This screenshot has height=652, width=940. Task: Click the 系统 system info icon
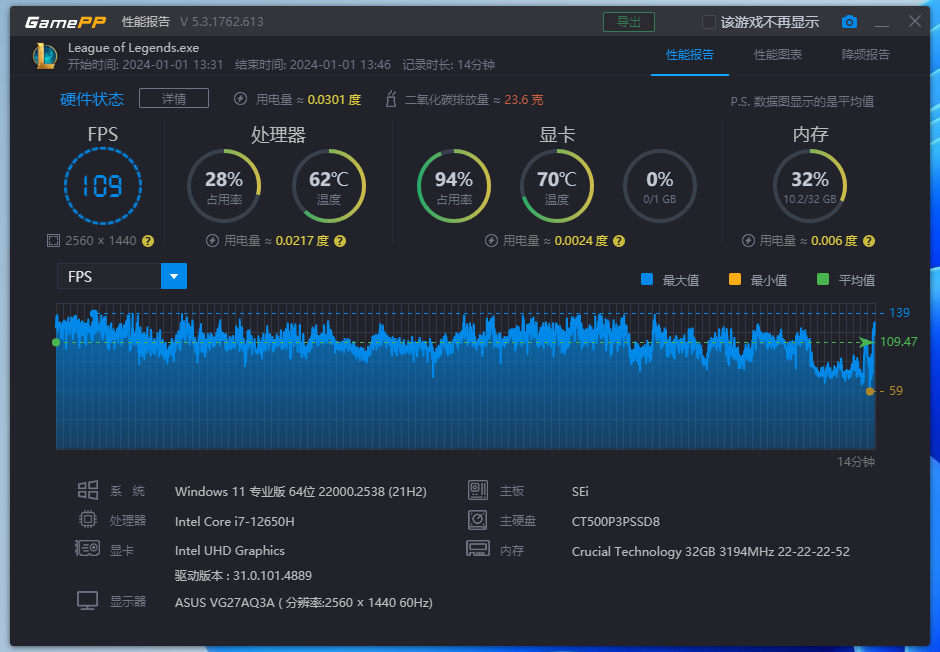(88, 491)
